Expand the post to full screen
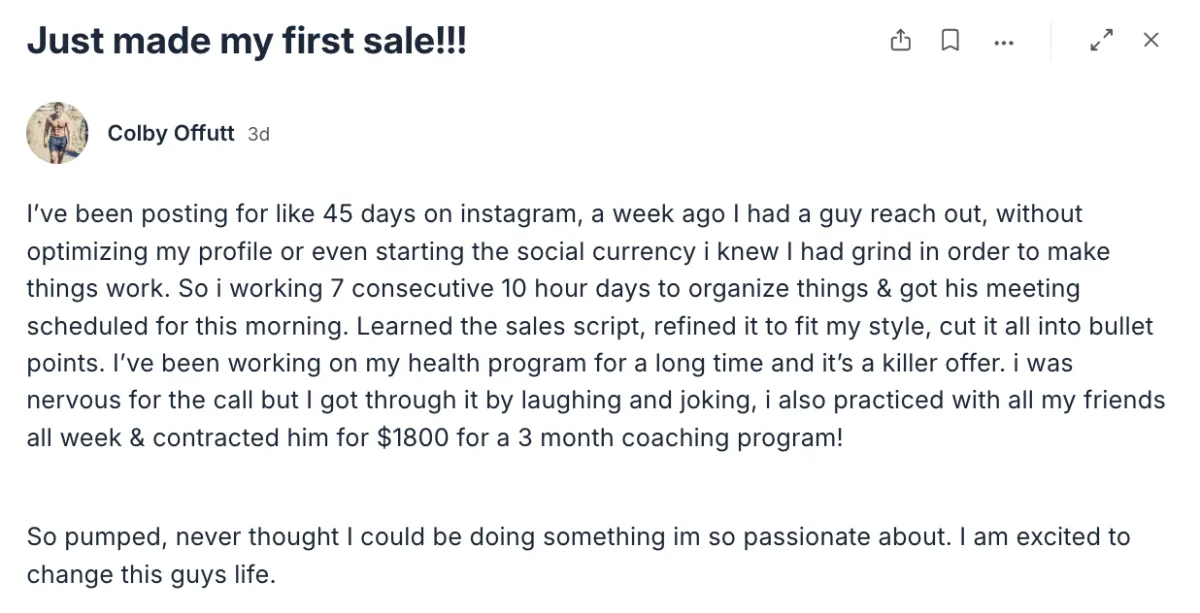 coord(1101,41)
